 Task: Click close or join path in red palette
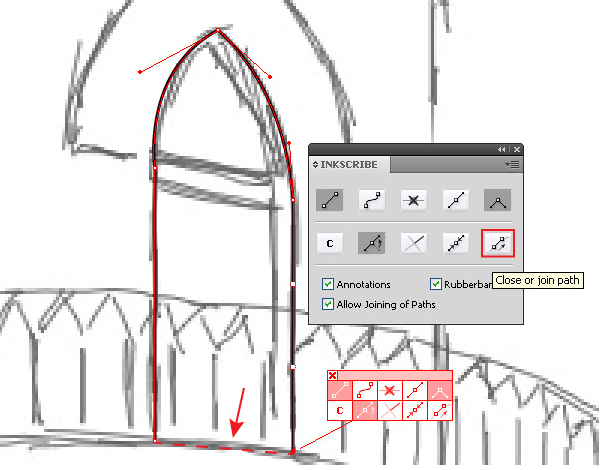(x=440, y=411)
